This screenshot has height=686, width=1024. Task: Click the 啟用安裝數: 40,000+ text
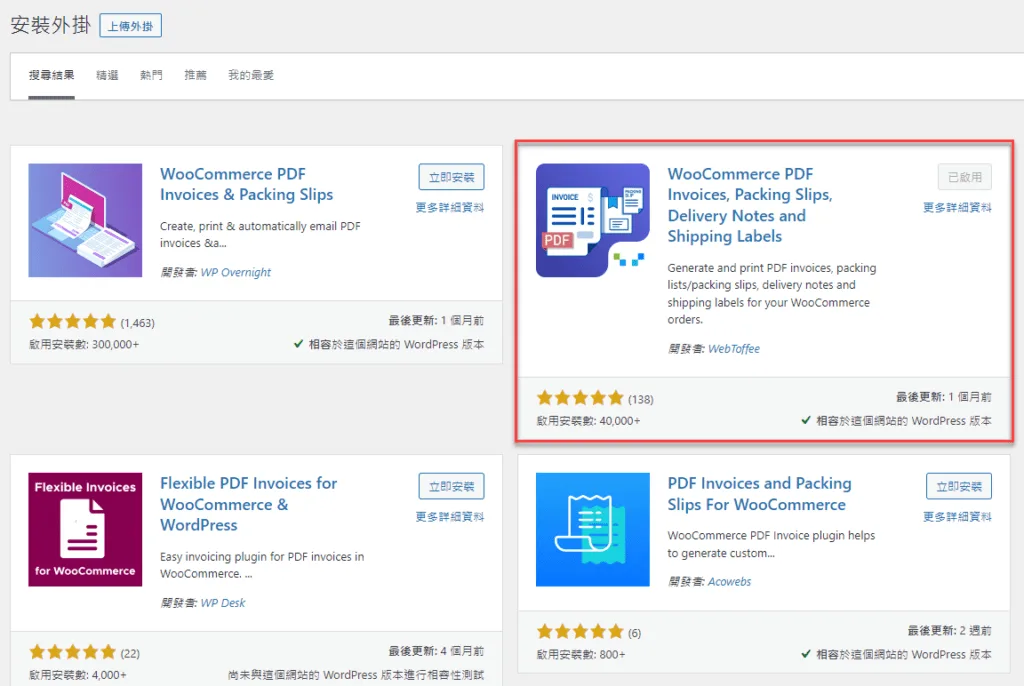[x=588, y=421]
